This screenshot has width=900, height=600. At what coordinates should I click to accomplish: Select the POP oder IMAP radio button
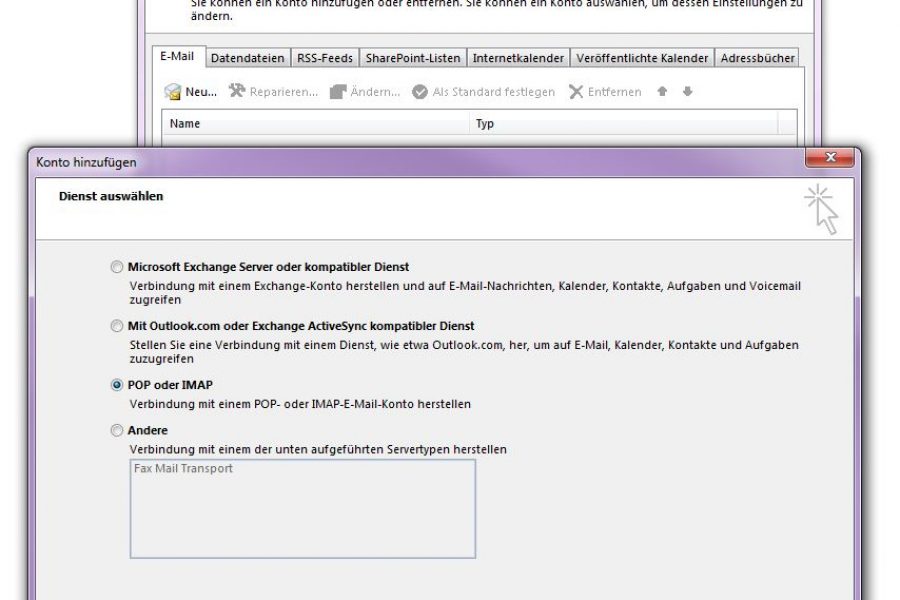tap(117, 385)
